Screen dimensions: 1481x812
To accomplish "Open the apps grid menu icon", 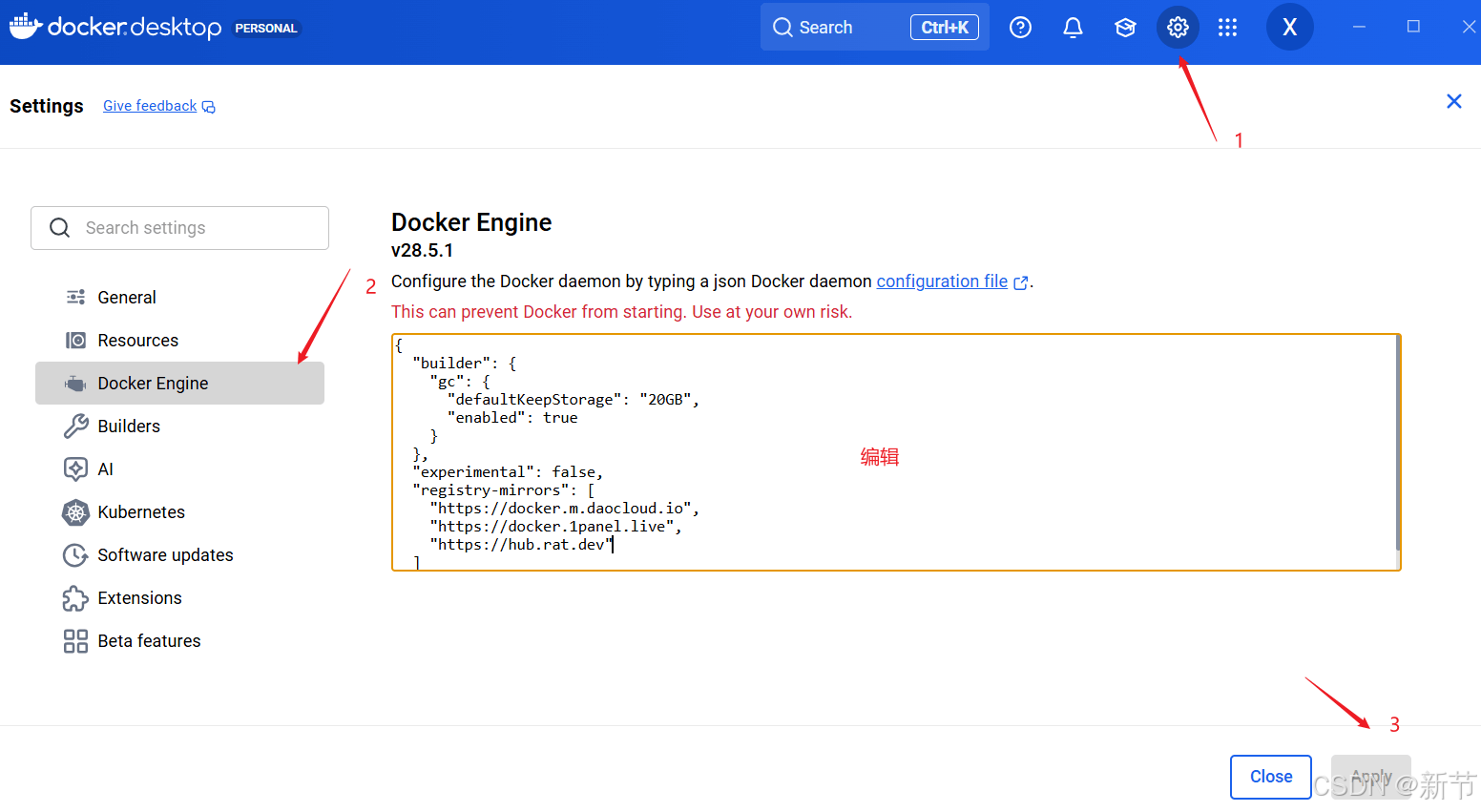I will (x=1228, y=28).
